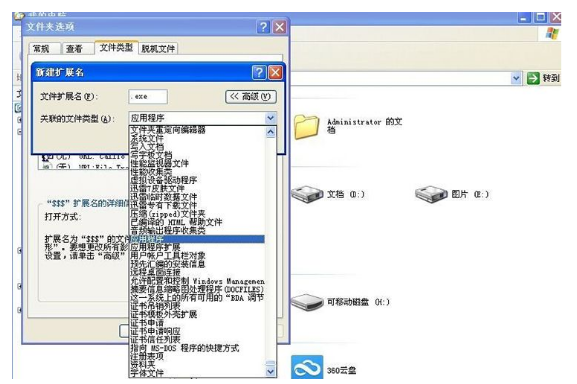Select the highlighted 应用程序 list entry
This screenshot has width=577, height=384.
tap(197, 239)
